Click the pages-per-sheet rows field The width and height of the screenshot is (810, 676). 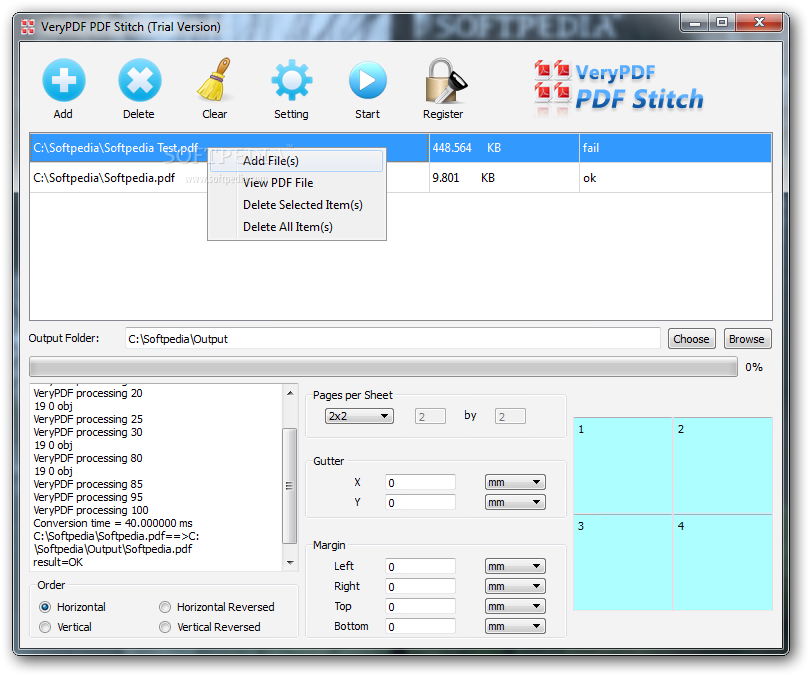pos(510,416)
